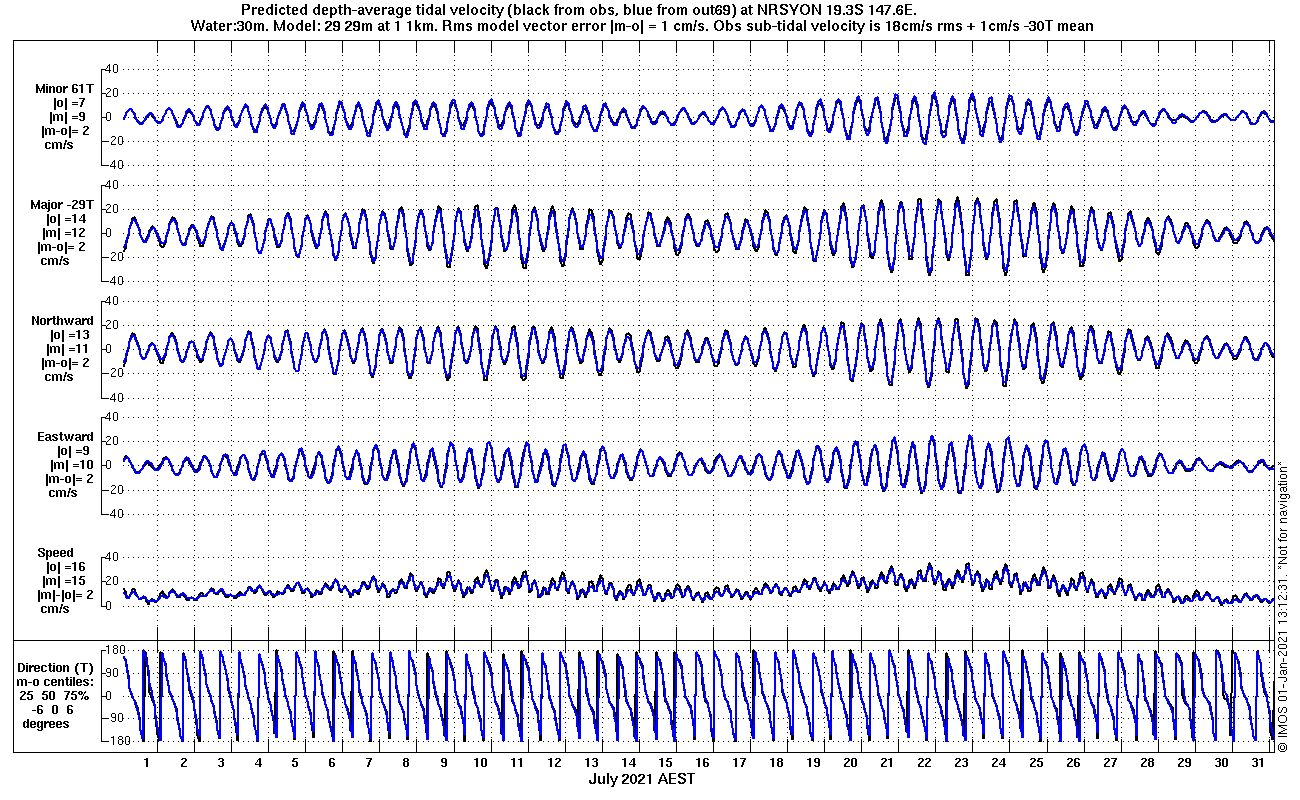Click day '10' on the date axis
Screen dimensions: 1300x800
point(480,762)
